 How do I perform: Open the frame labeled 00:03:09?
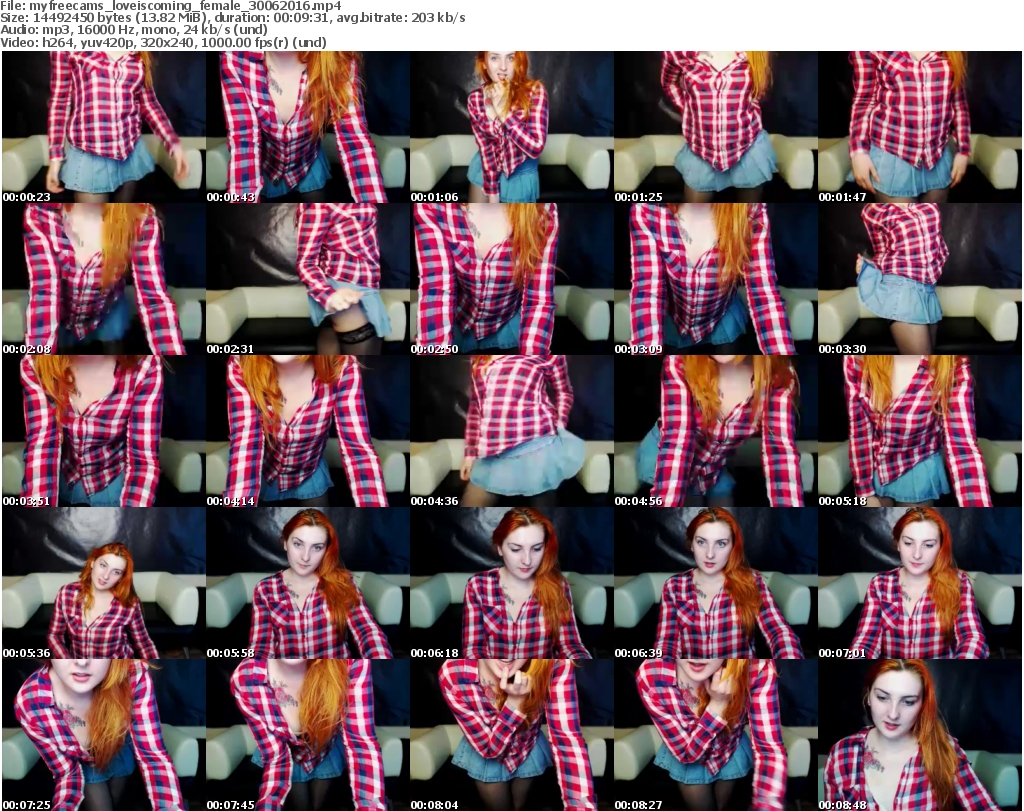click(x=715, y=279)
